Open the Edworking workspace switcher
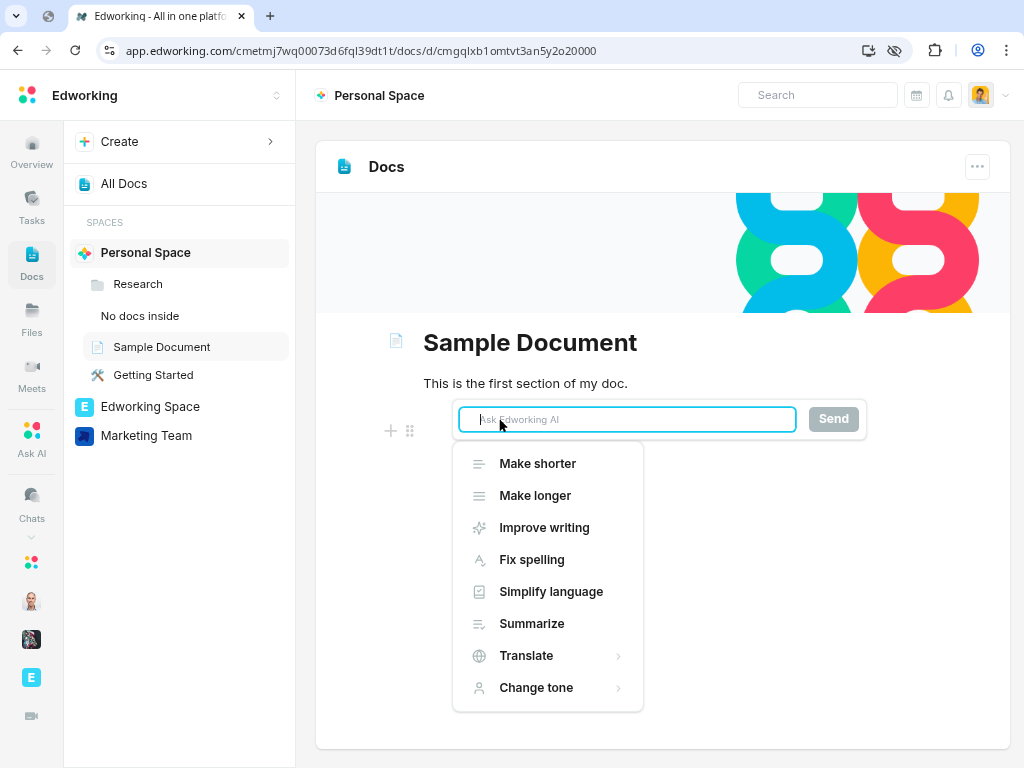Screen dimensions: 1024x768 (x=277, y=96)
